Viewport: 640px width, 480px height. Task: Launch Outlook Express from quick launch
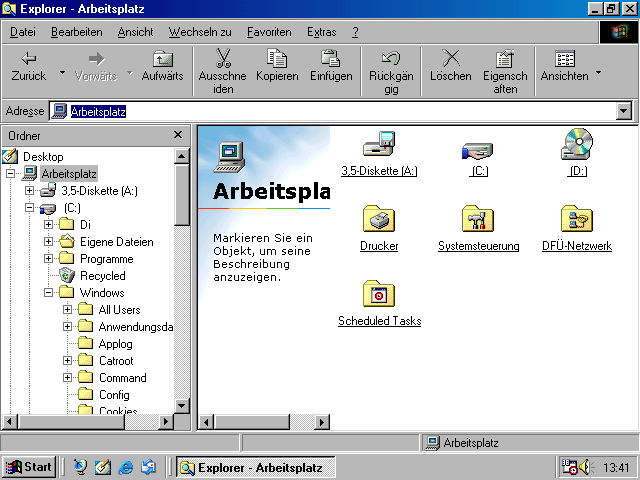[x=148, y=467]
